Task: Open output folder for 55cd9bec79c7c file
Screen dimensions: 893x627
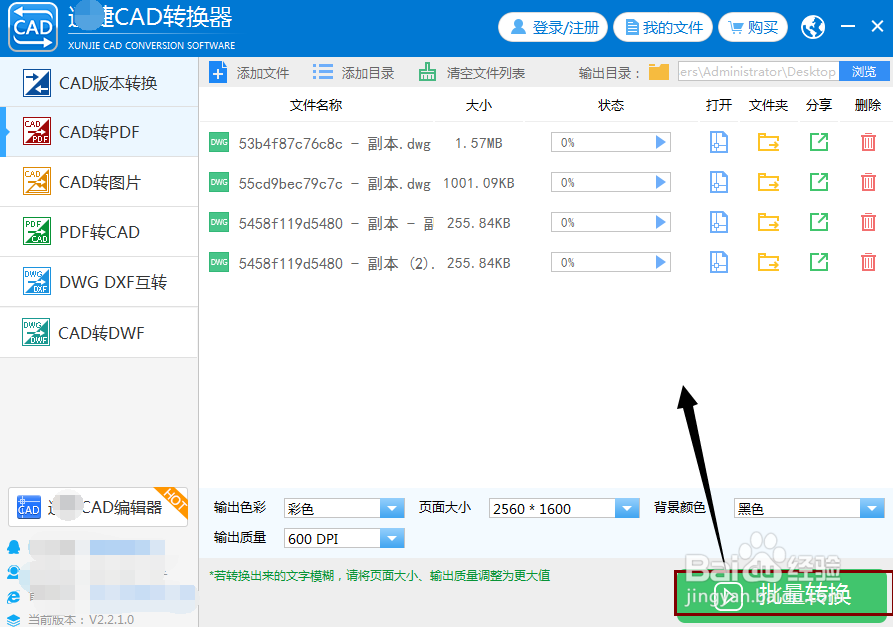Action: 768,182
